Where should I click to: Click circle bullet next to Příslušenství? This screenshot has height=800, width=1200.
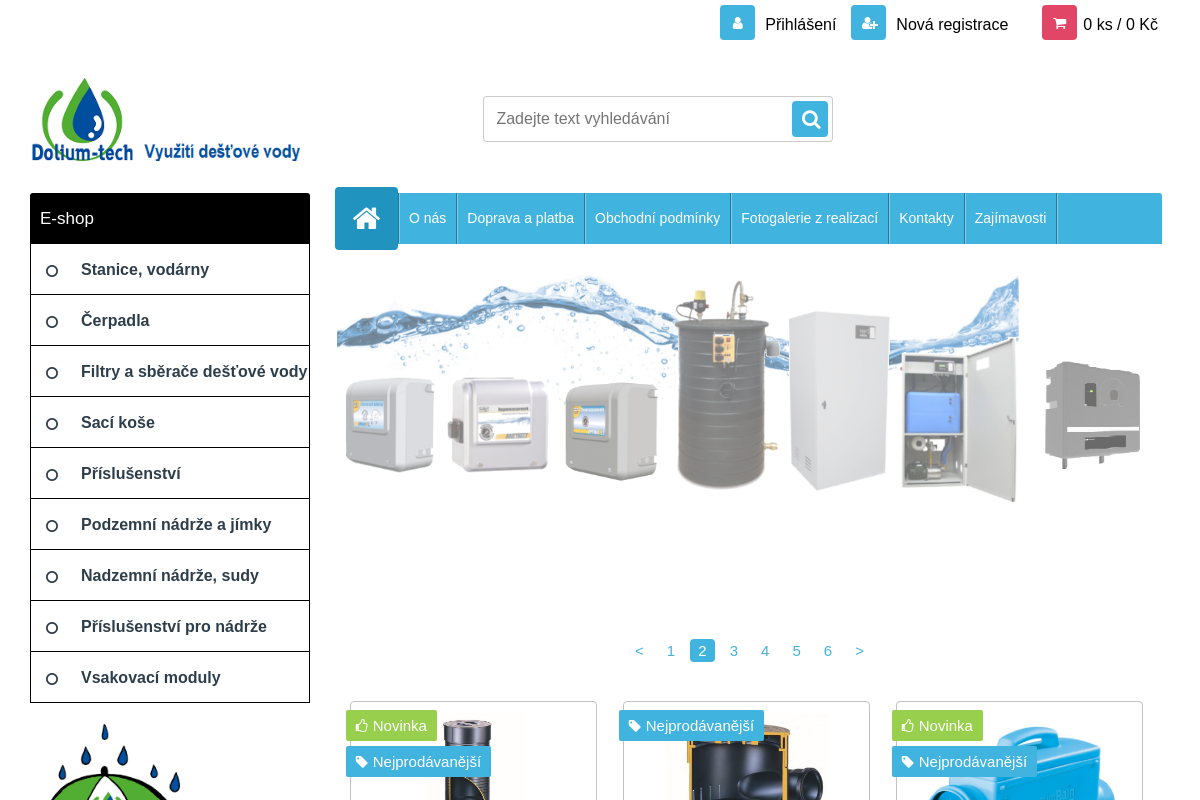(52, 475)
